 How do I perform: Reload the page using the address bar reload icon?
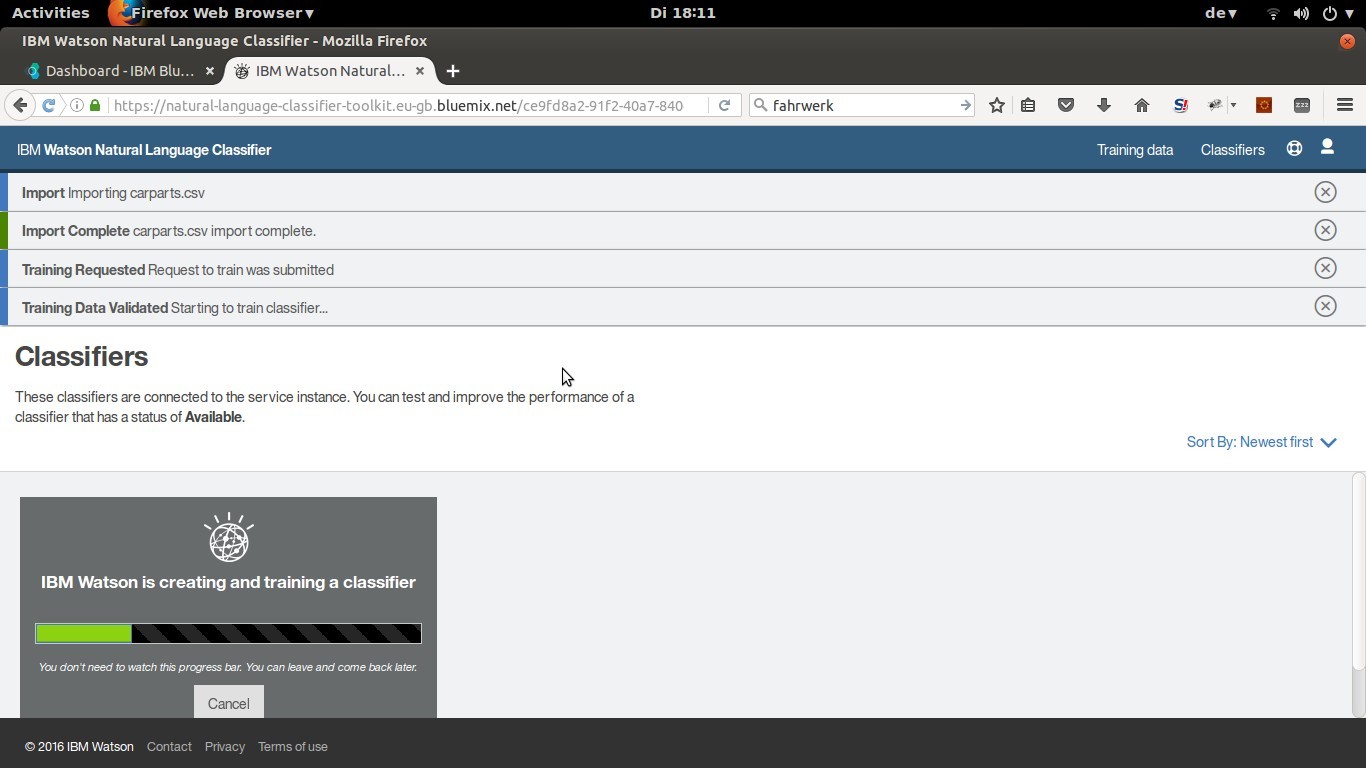tap(724, 105)
